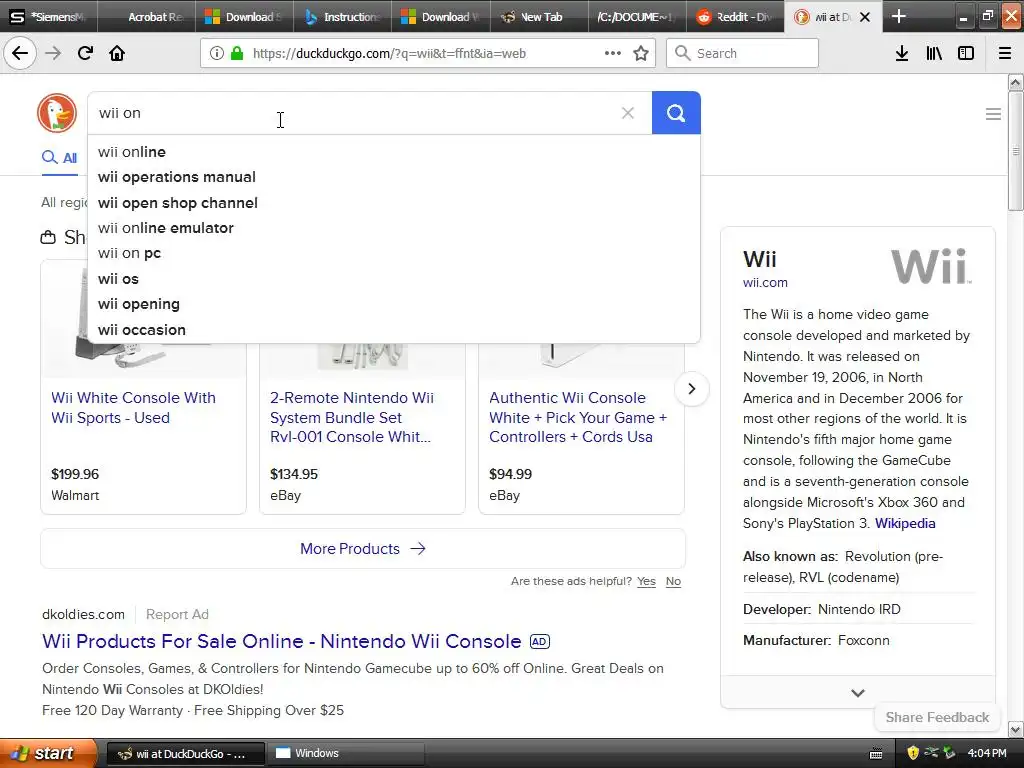Pick suggestion wii open shop channel
This screenshot has width=1024, height=768.
(394, 203)
